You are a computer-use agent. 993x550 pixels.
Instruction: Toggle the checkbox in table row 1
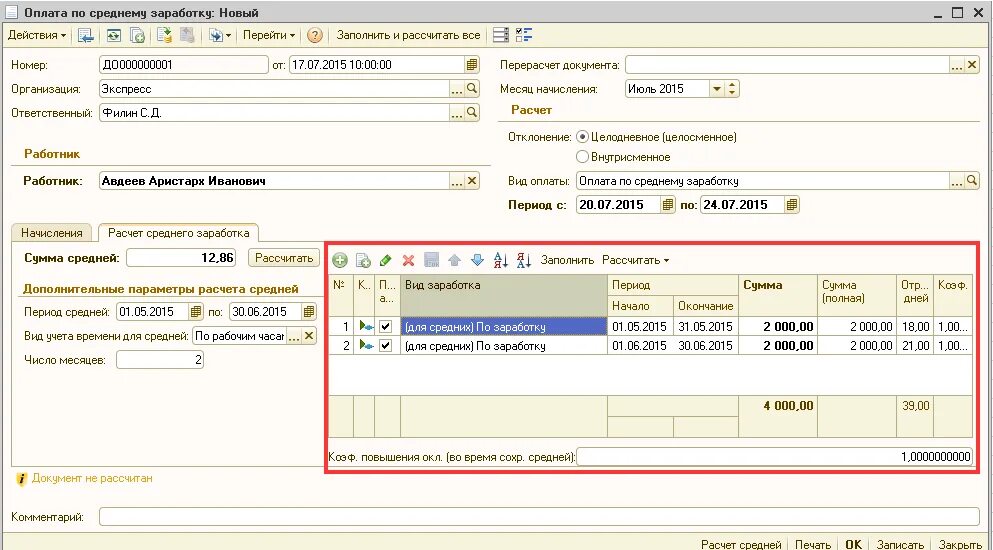[x=386, y=327]
